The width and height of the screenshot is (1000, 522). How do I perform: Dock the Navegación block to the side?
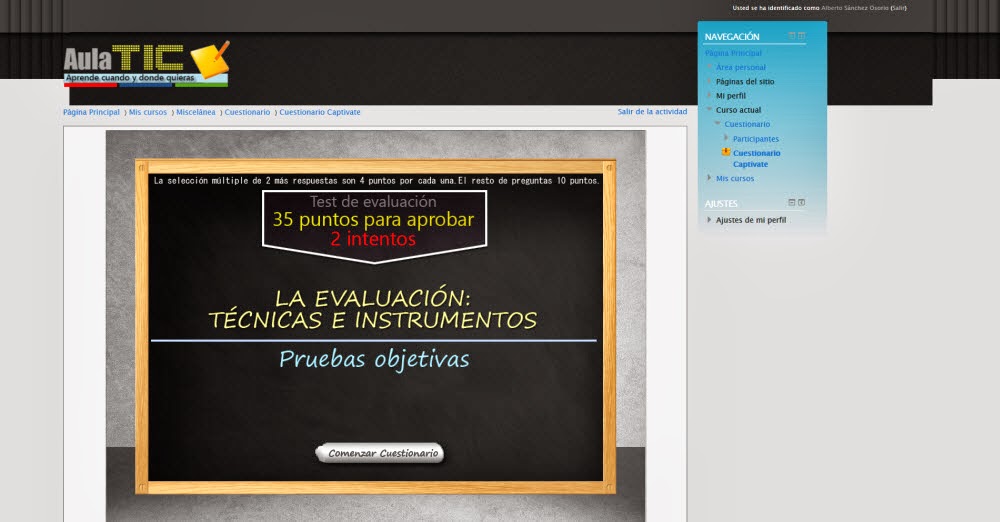[x=801, y=36]
